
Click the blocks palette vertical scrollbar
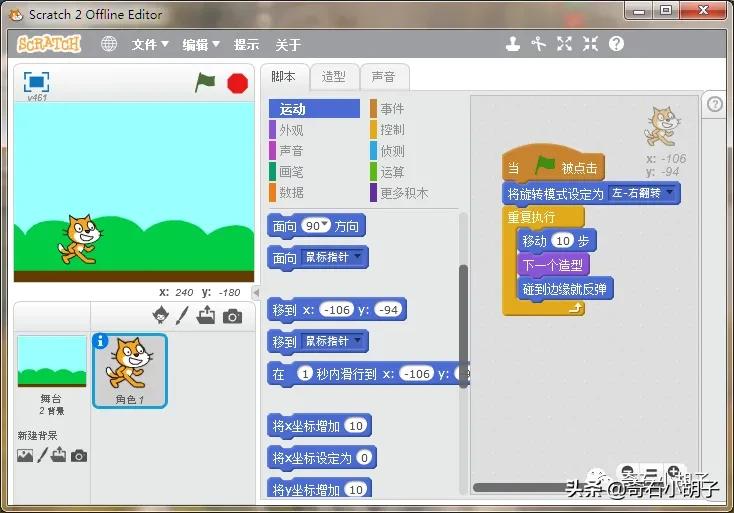coord(463,326)
